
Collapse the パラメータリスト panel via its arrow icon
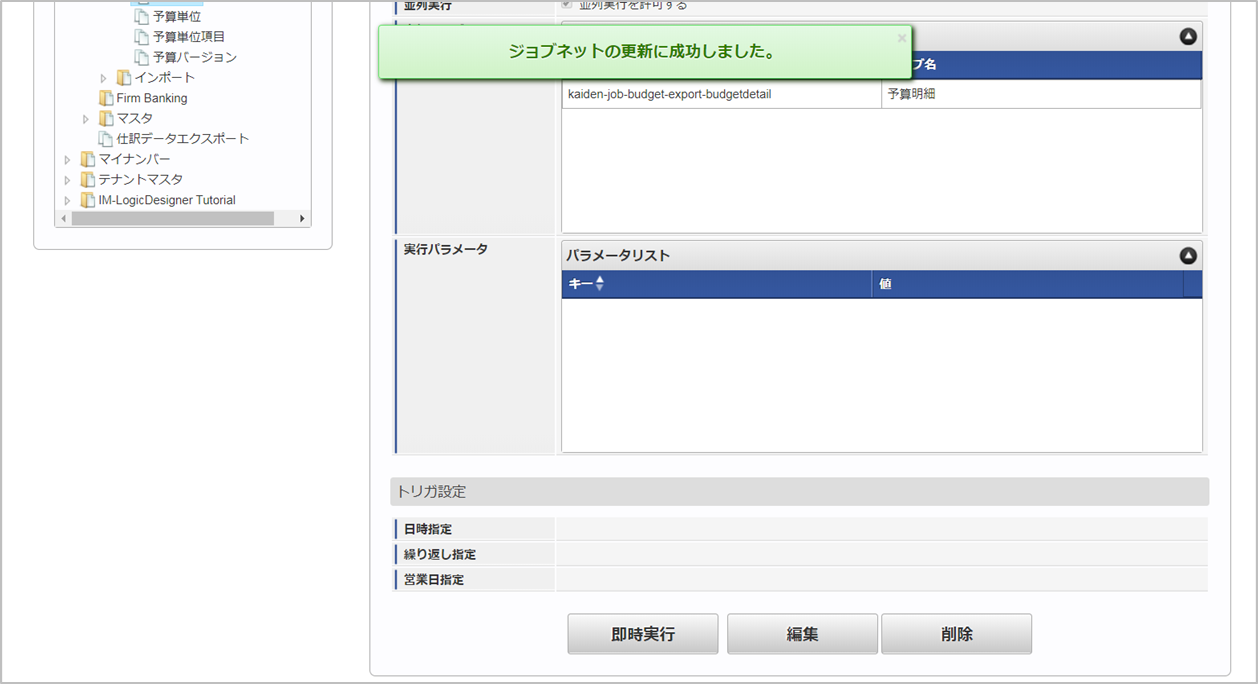point(1187,255)
